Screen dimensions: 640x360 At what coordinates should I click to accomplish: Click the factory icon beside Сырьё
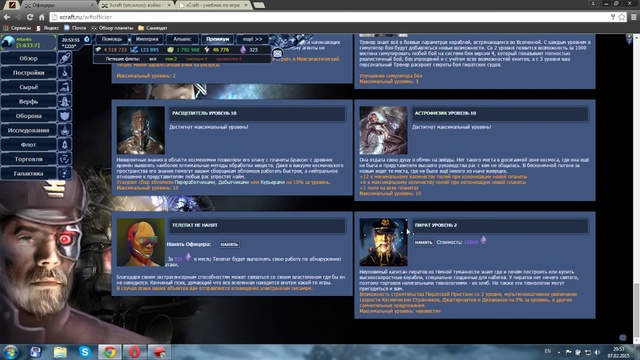(64, 87)
